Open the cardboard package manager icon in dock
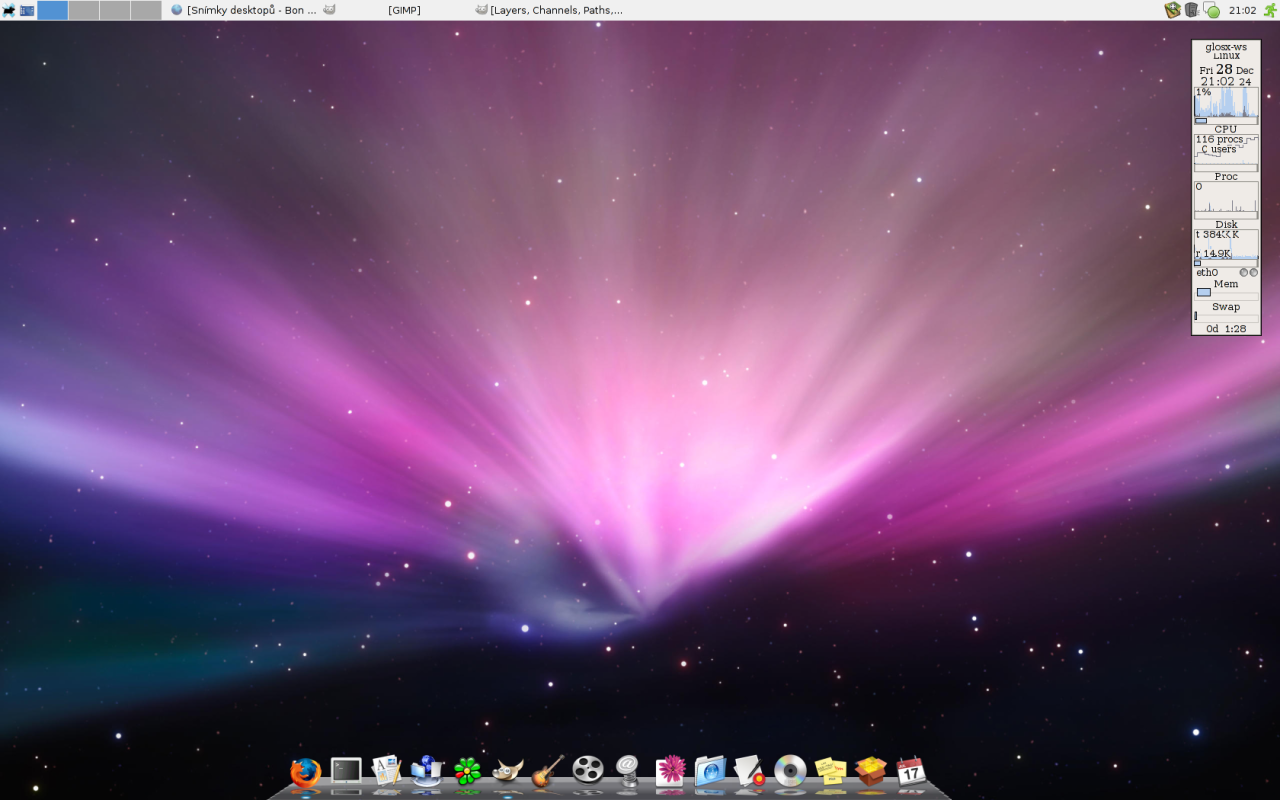Screen dimensions: 1280x800 point(870,771)
